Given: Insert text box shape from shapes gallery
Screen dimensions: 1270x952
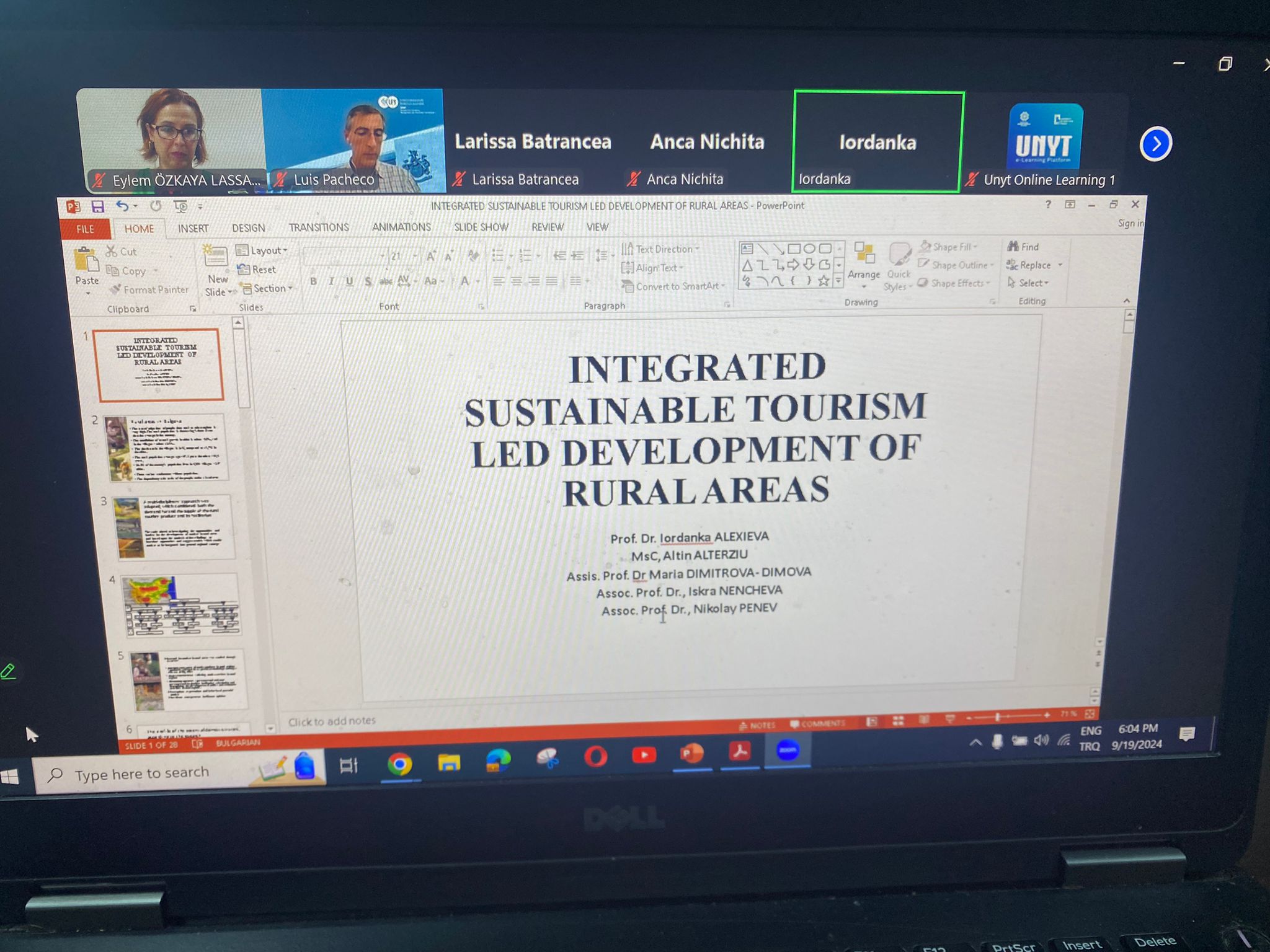Looking at the screenshot, I should coord(747,249).
